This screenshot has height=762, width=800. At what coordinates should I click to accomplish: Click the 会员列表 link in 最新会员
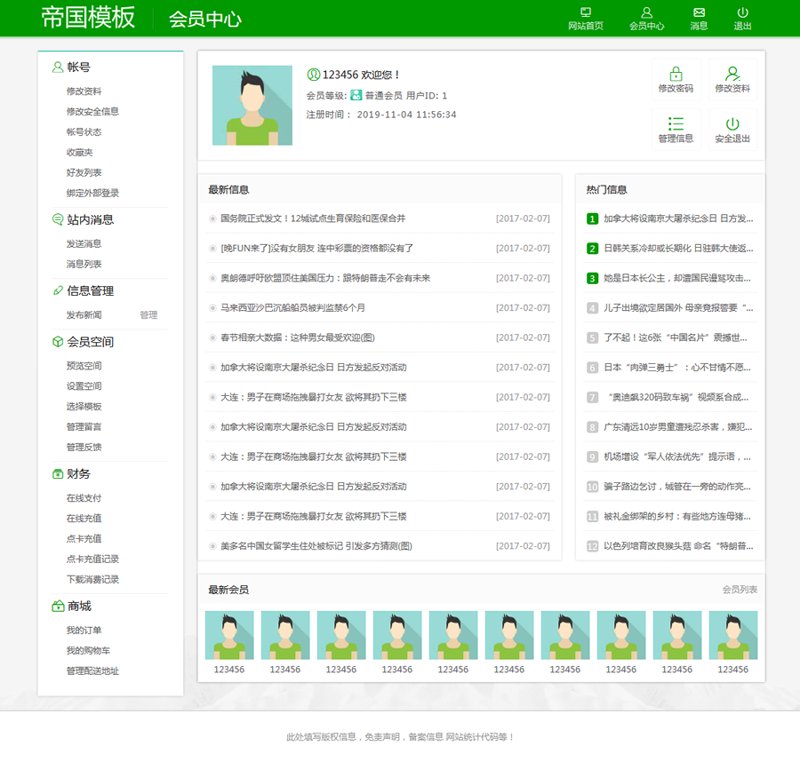[739, 590]
